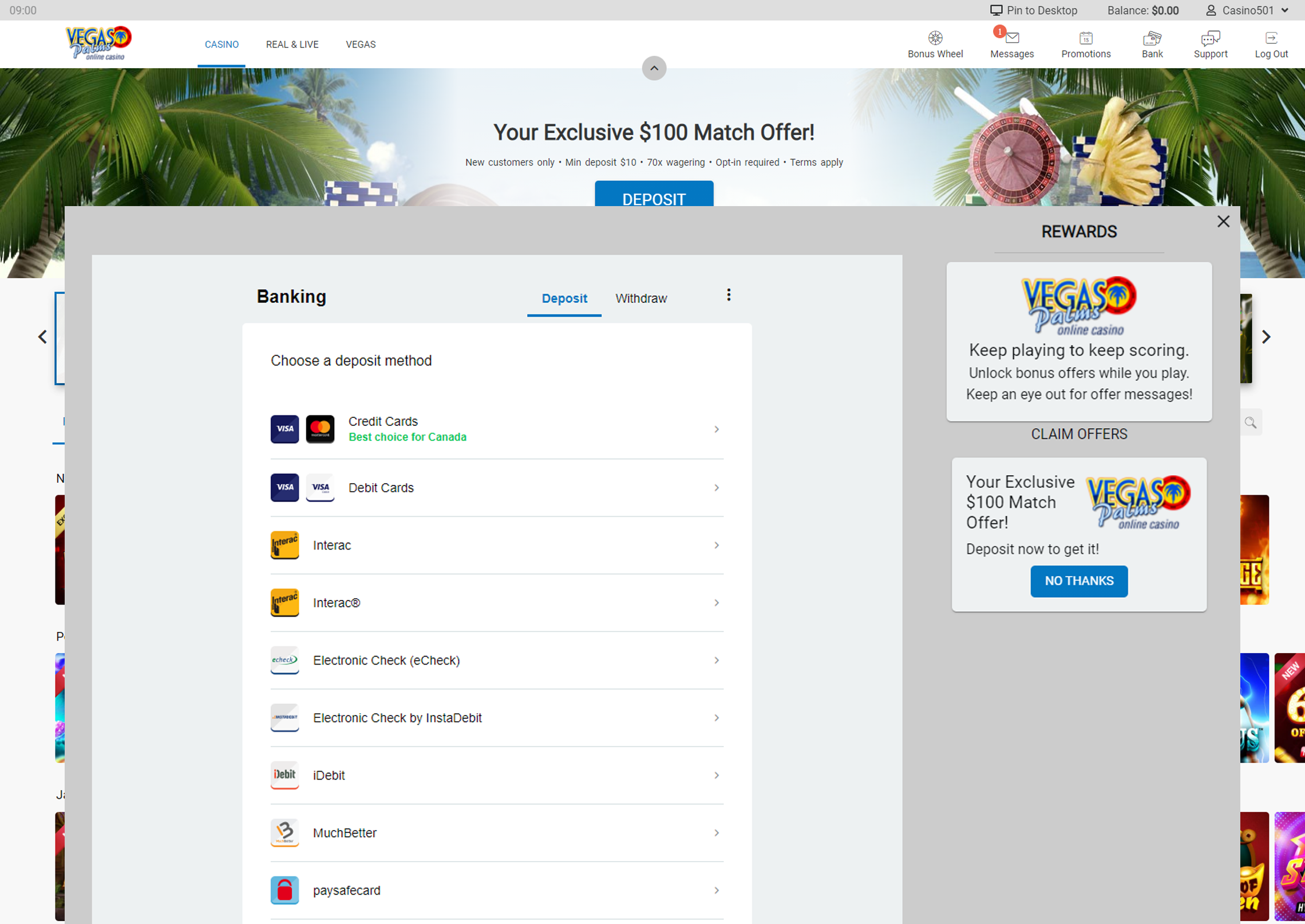Choose the paysafecard deposit method
Screen dimensions: 1305x924
coord(496,890)
